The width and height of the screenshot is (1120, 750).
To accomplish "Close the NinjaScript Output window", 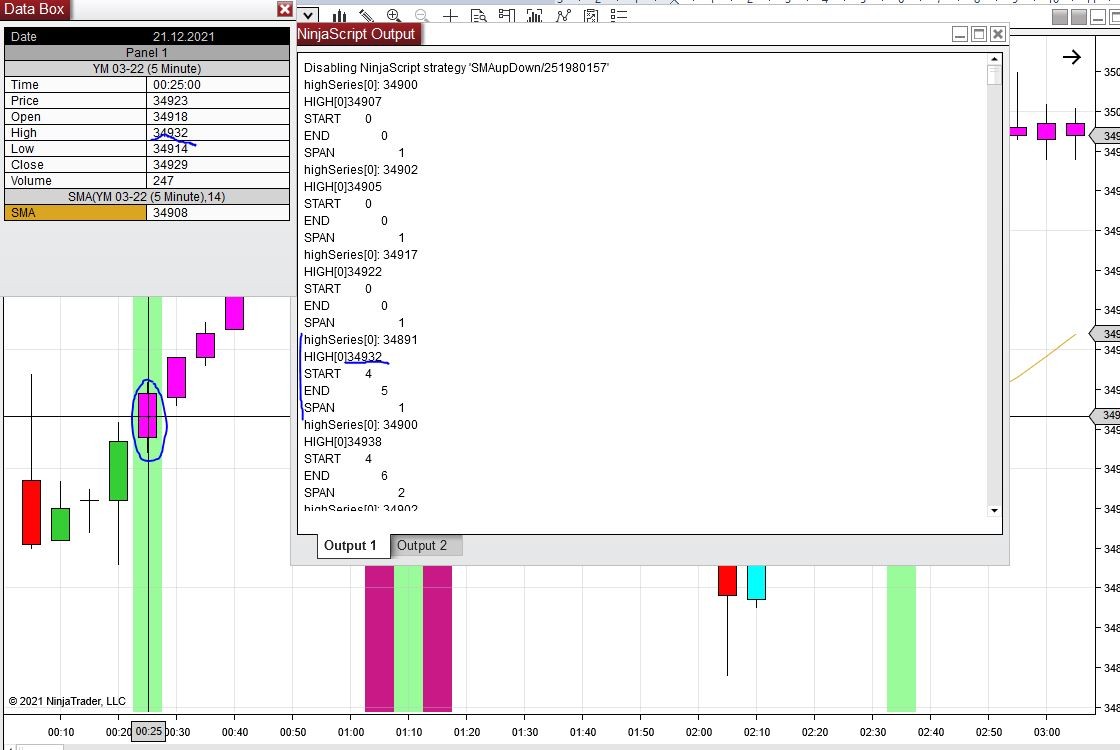I will [998, 34].
